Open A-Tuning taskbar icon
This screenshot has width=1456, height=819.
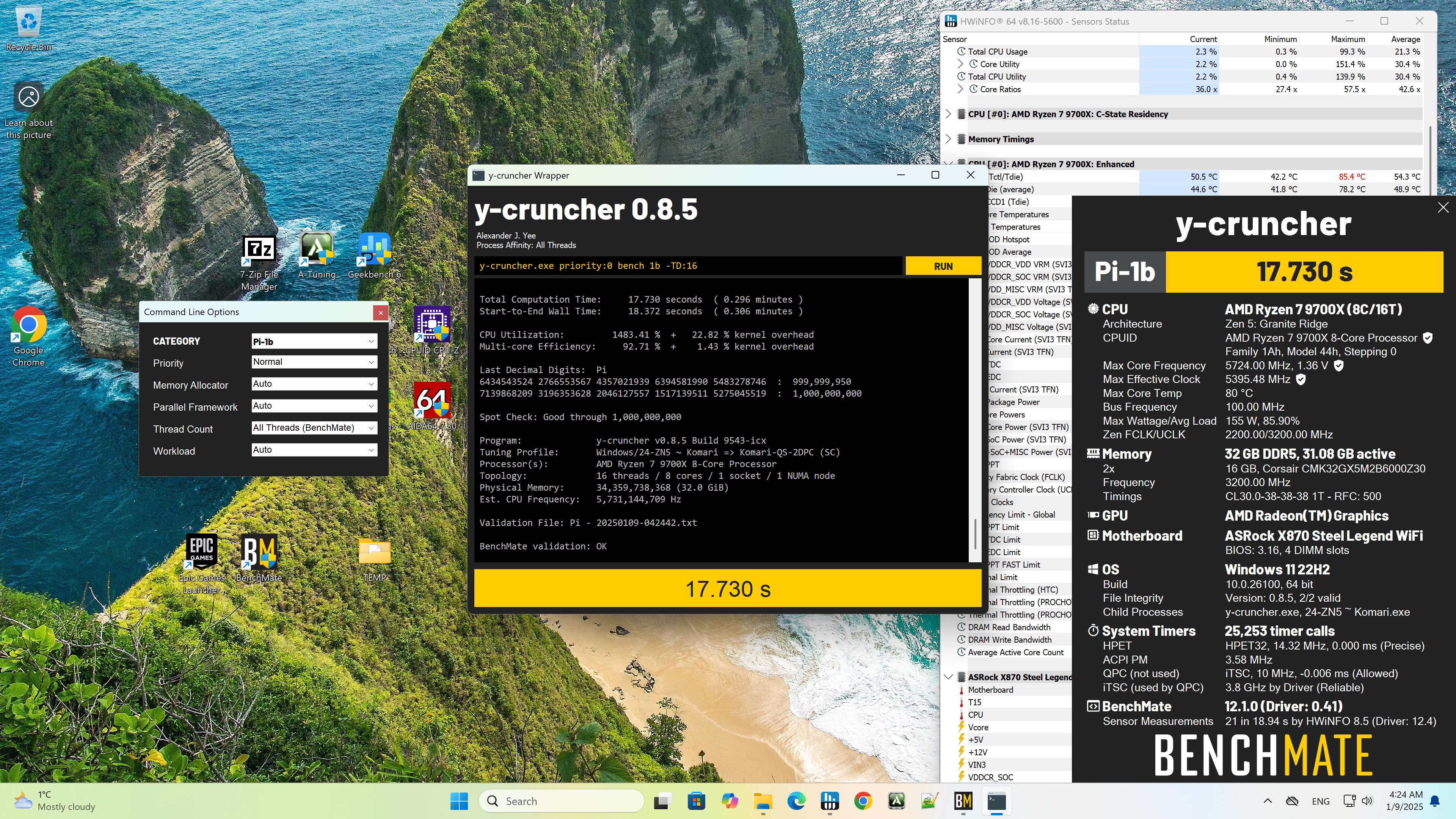tap(896, 801)
